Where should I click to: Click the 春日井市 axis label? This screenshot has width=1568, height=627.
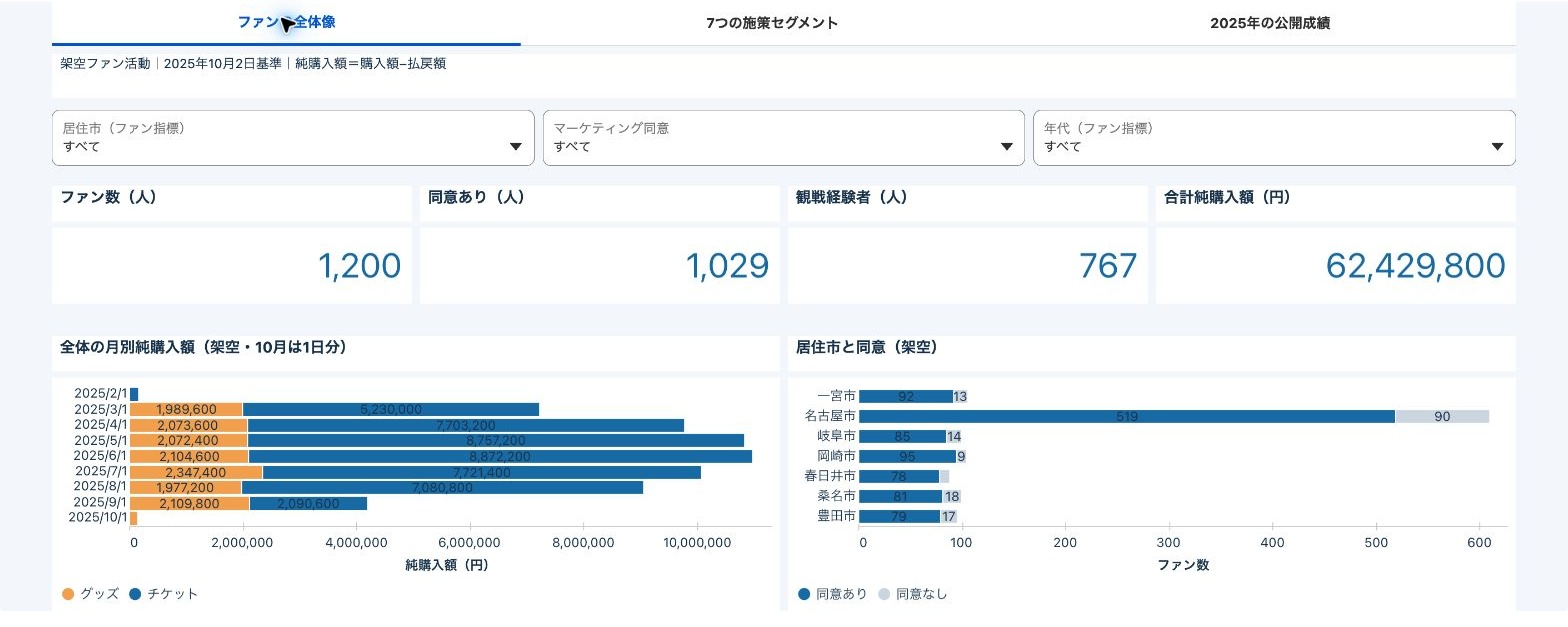(830, 476)
